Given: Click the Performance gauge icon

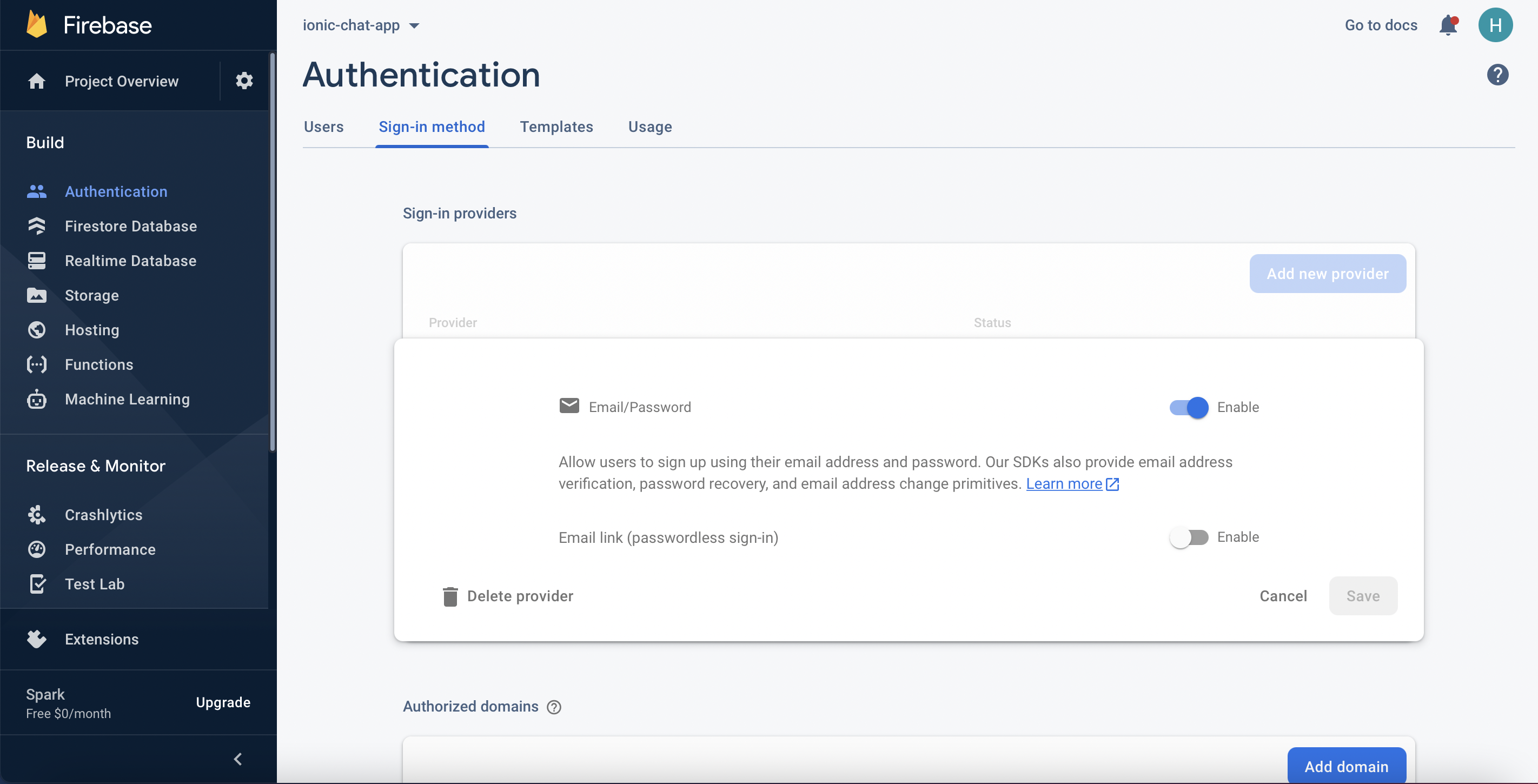Looking at the screenshot, I should 36,549.
